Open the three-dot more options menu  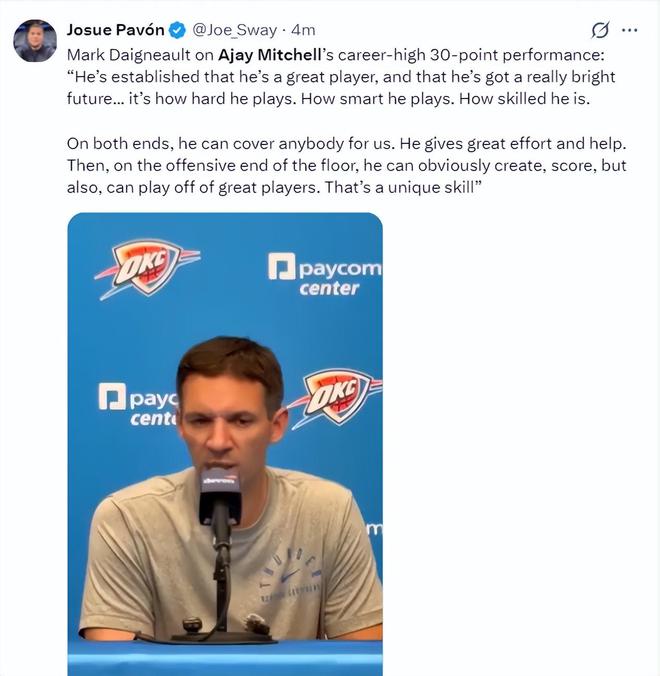coord(629,30)
